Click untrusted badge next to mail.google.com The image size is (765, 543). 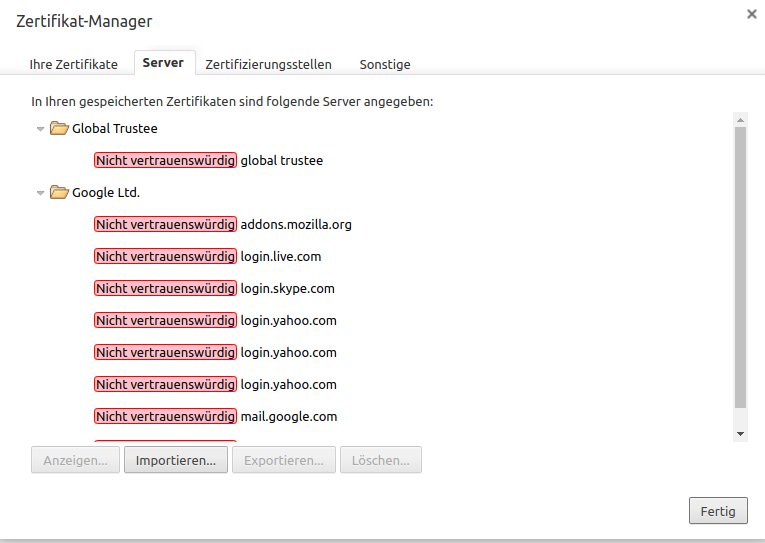pos(165,417)
